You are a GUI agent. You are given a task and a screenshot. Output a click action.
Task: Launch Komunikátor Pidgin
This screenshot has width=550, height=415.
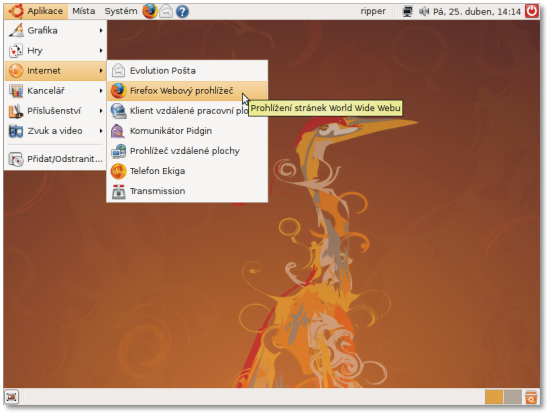pyautogui.click(x=187, y=131)
